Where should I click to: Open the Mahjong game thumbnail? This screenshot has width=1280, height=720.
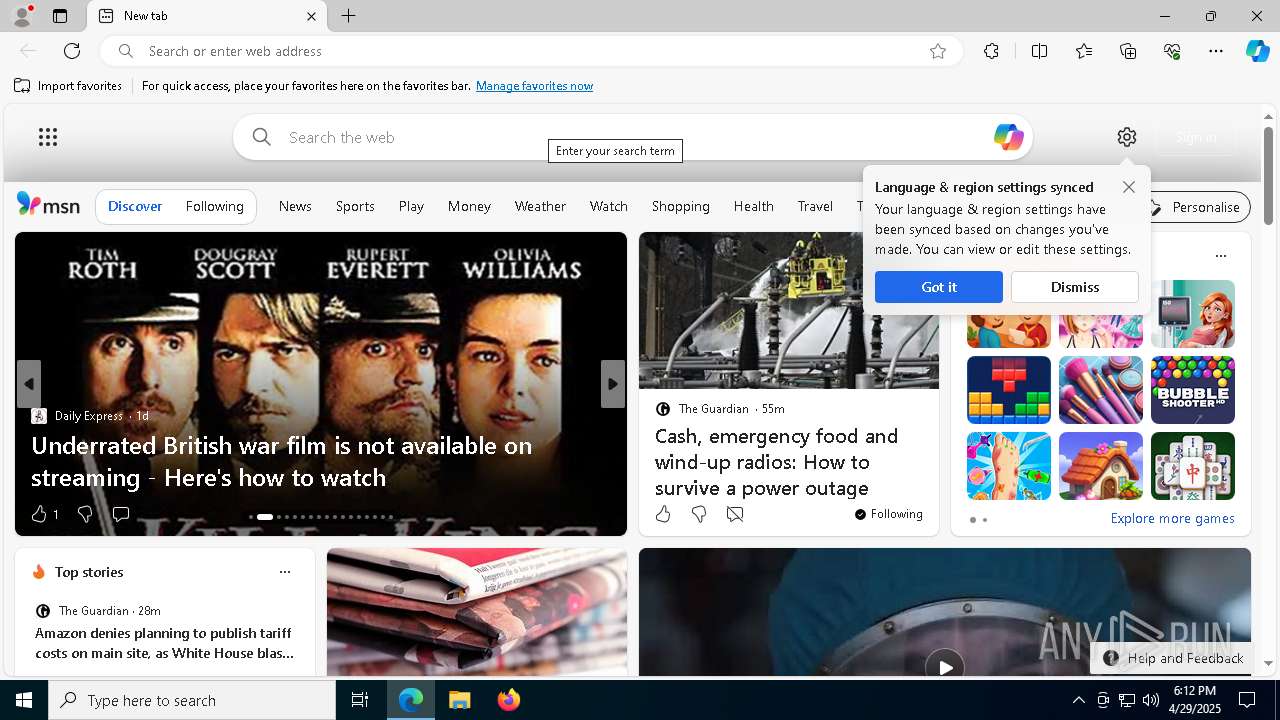1193,466
